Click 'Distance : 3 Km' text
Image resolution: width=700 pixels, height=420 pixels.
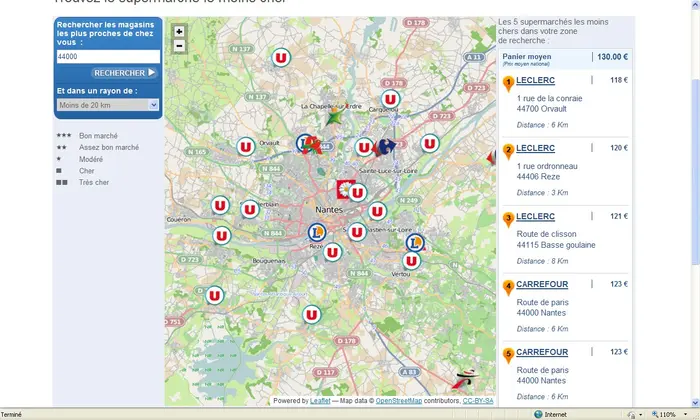pyautogui.click(x=542, y=193)
